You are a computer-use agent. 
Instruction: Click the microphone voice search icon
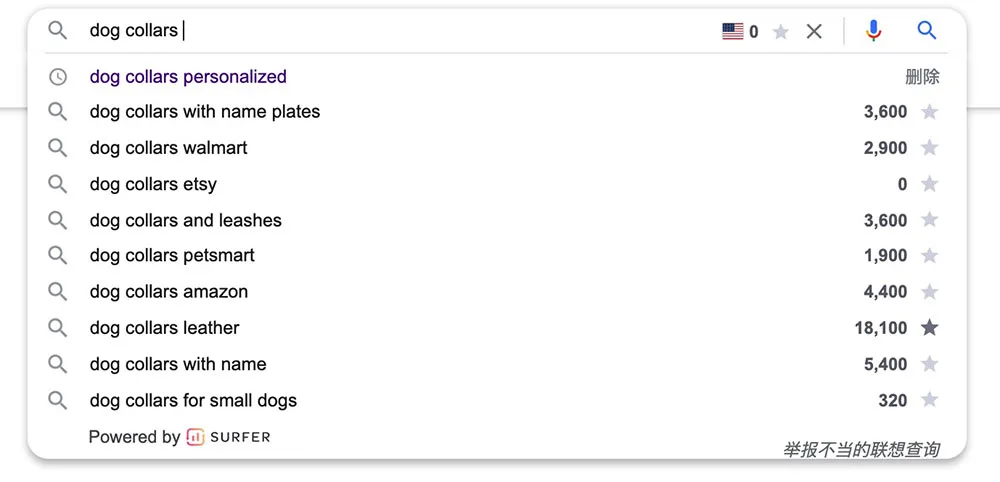click(x=873, y=31)
